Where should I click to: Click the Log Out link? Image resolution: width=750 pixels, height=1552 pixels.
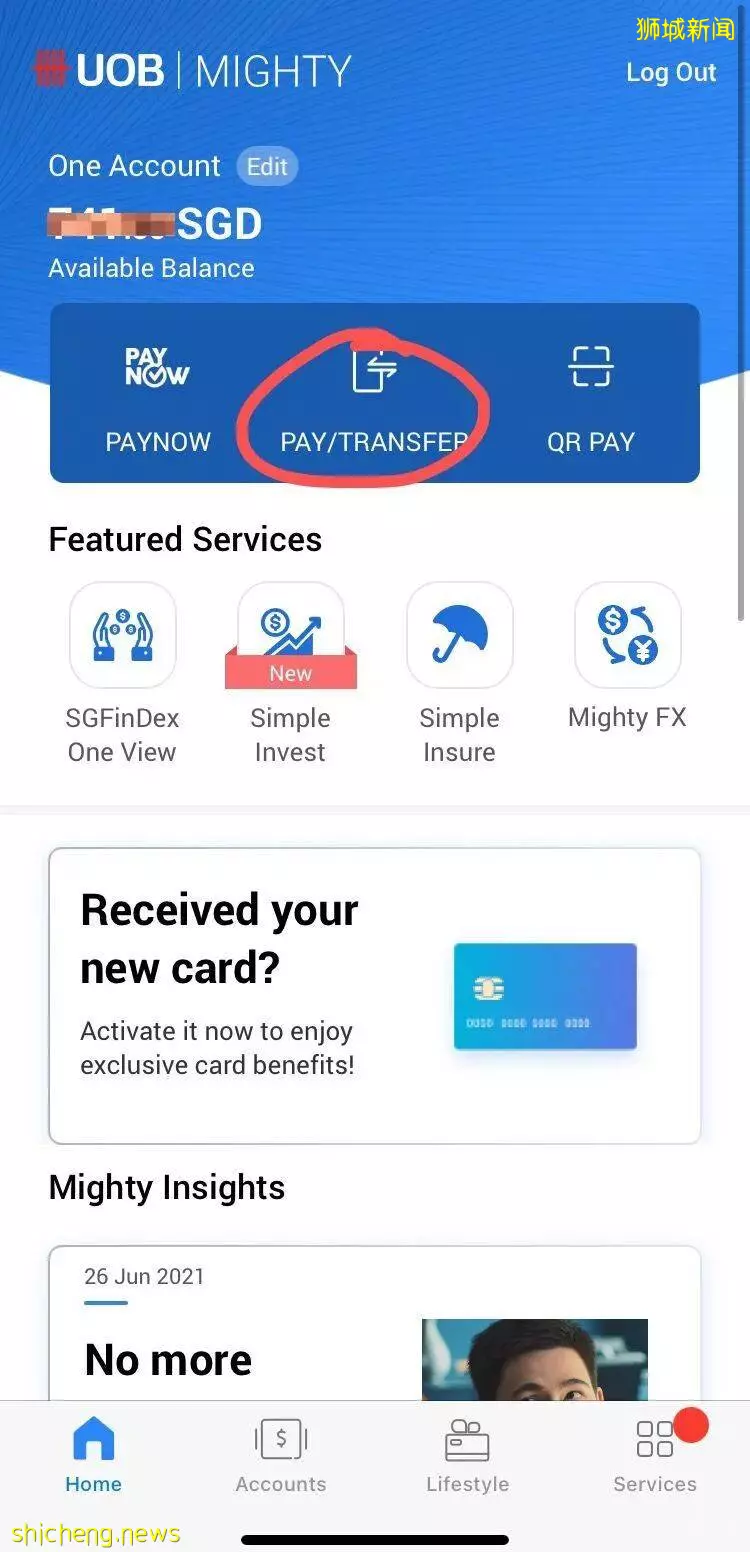point(671,72)
